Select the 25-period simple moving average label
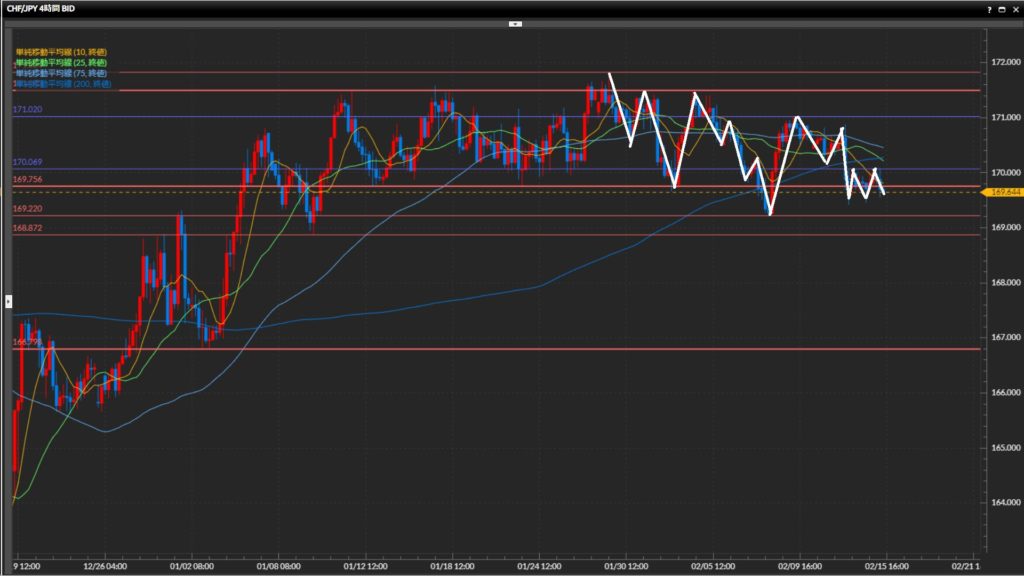The width and height of the screenshot is (1024, 576). click(x=61, y=62)
